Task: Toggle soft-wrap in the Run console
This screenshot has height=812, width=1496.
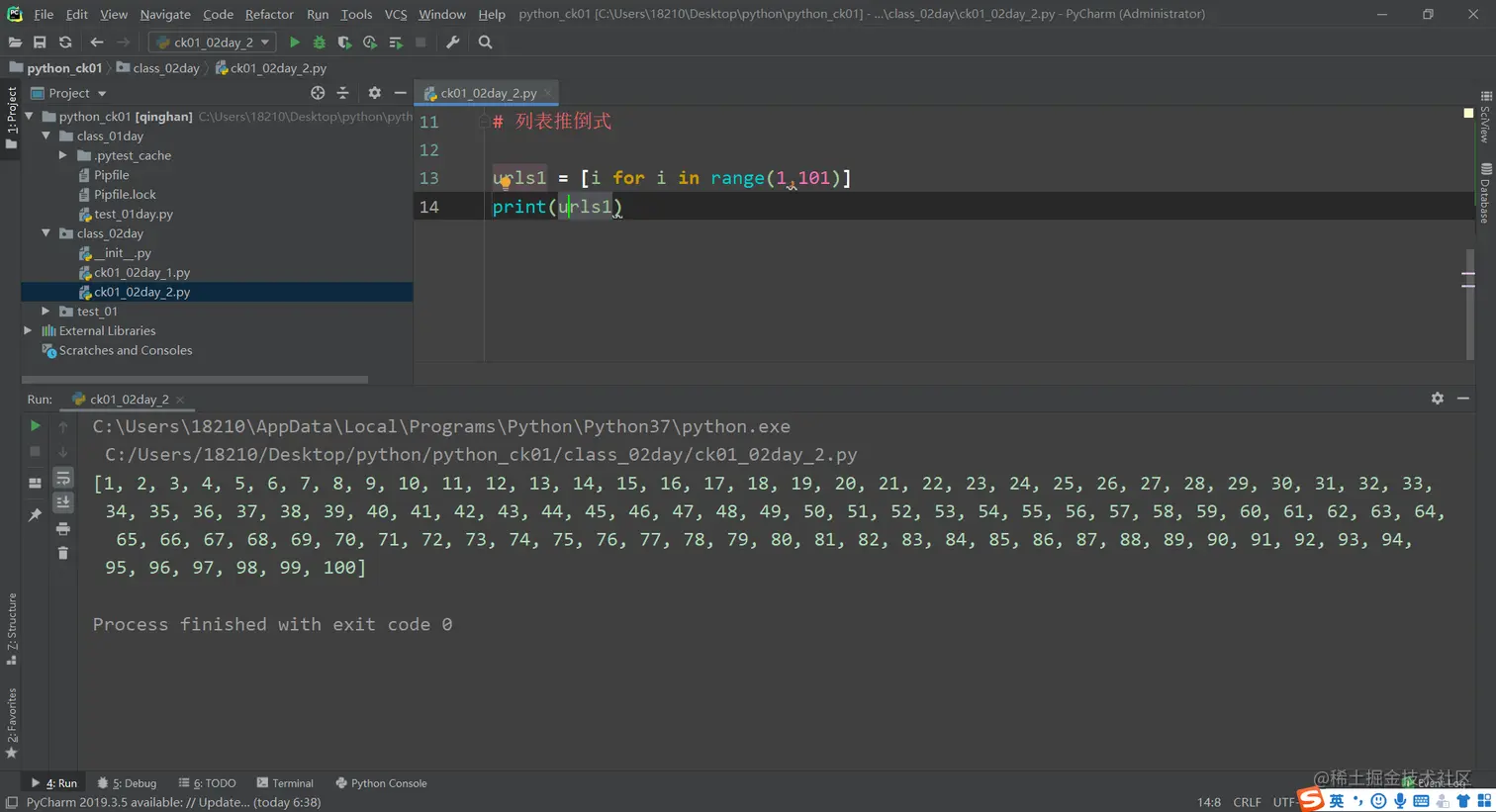Action: coord(62,478)
